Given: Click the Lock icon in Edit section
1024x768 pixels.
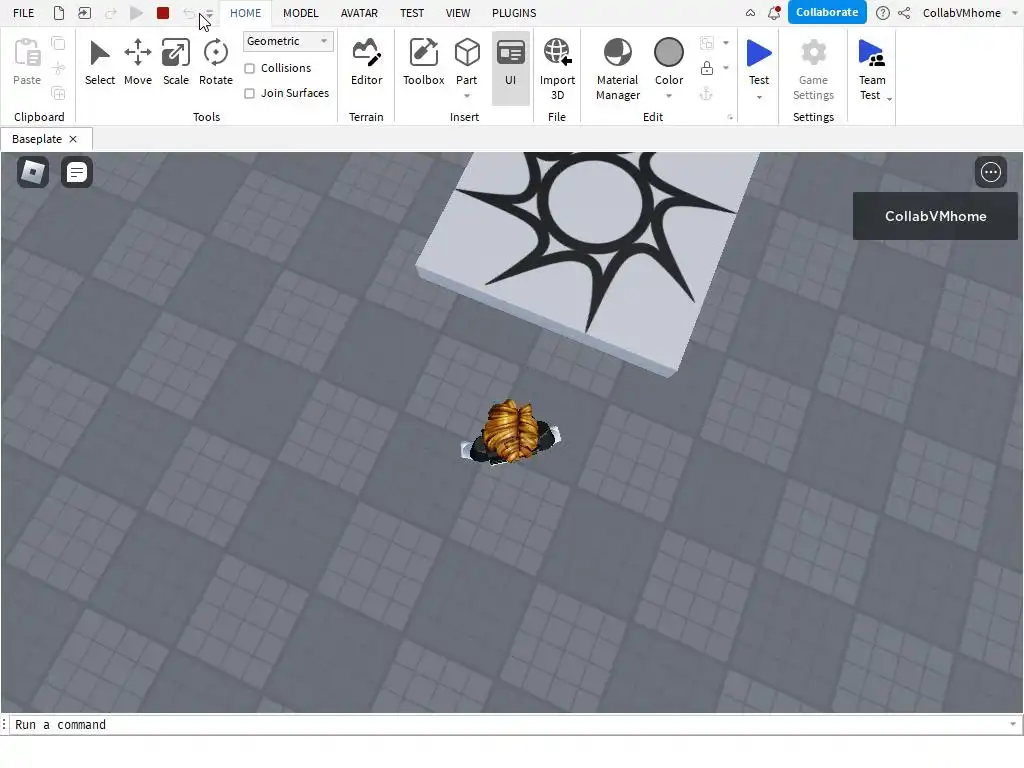Looking at the screenshot, I should tap(707, 68).
